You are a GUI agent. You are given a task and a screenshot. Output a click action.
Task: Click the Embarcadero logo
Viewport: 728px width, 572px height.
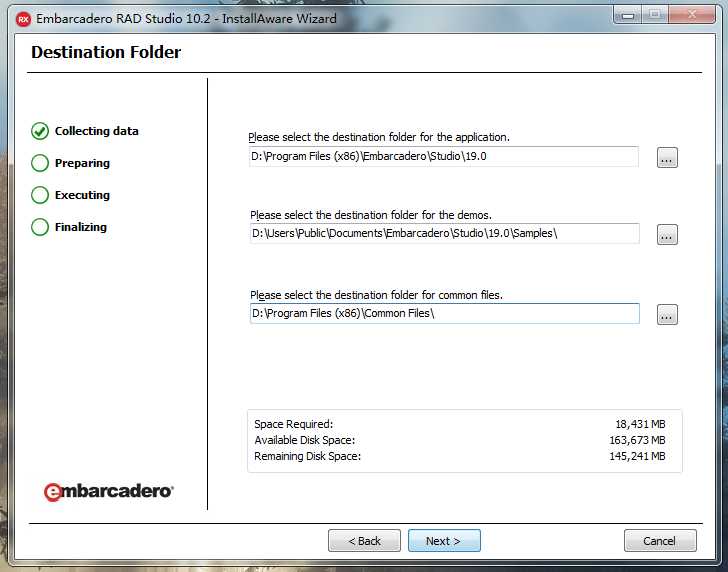click(109, 491)
